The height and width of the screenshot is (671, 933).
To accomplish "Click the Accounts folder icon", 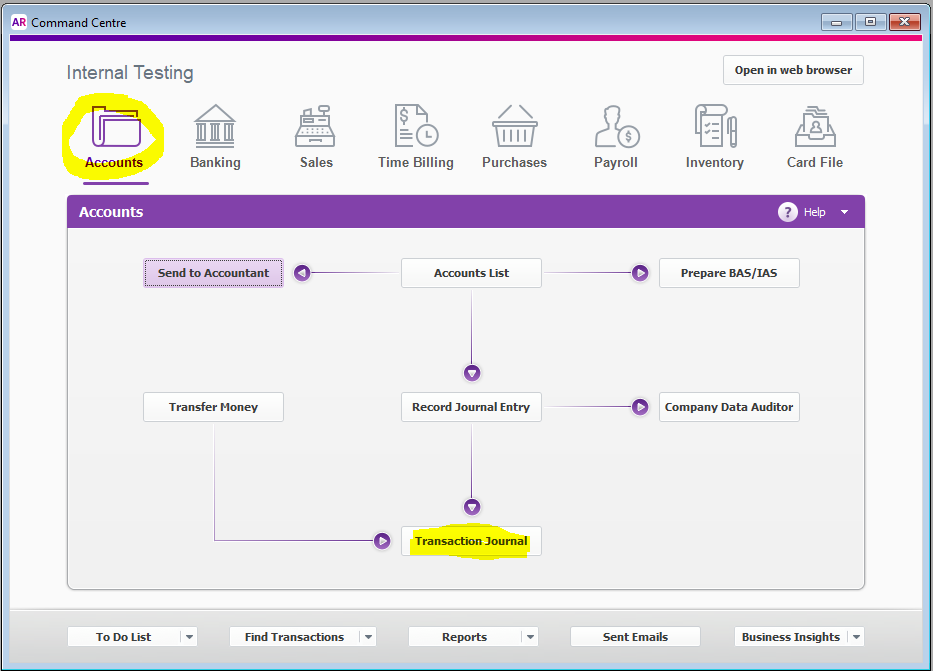I will 116,126.
